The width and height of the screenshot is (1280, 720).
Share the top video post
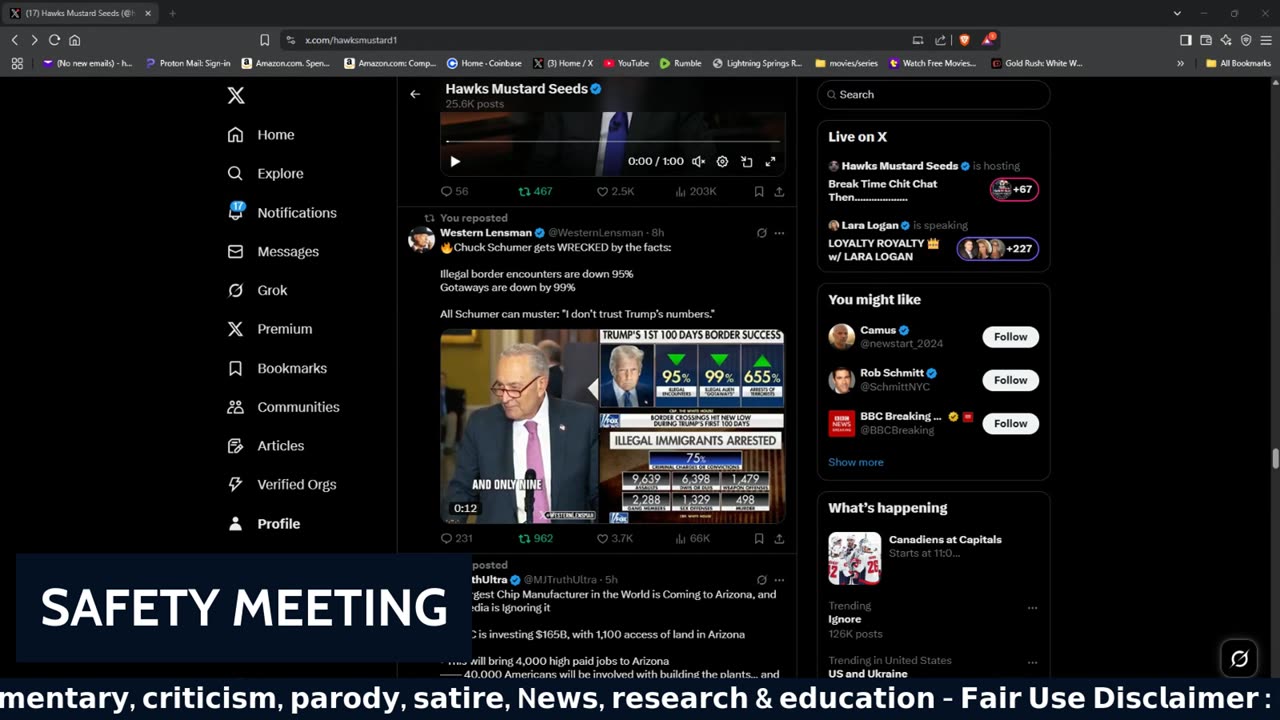click(x=779, y=191)
